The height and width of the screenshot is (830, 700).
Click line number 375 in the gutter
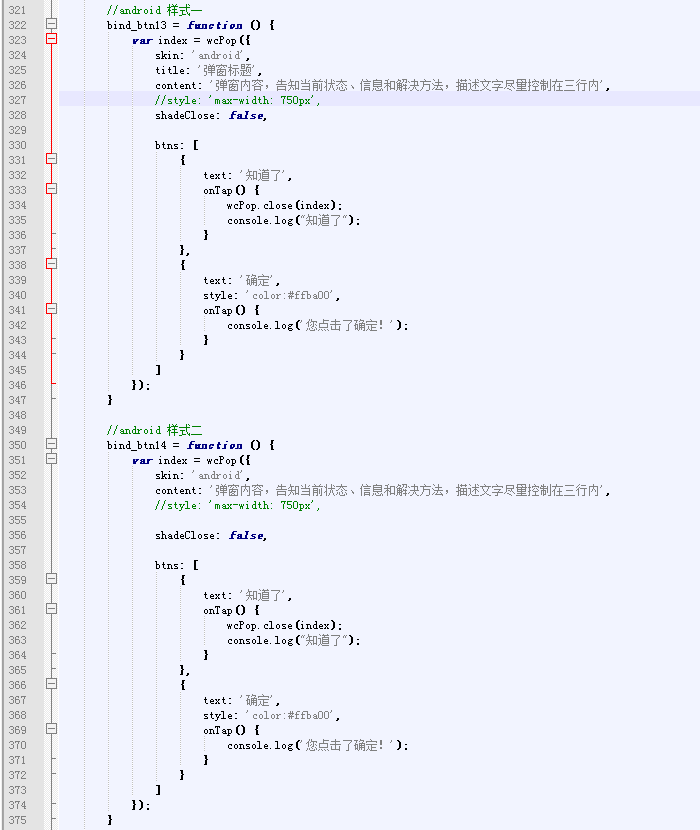(17, 820)
